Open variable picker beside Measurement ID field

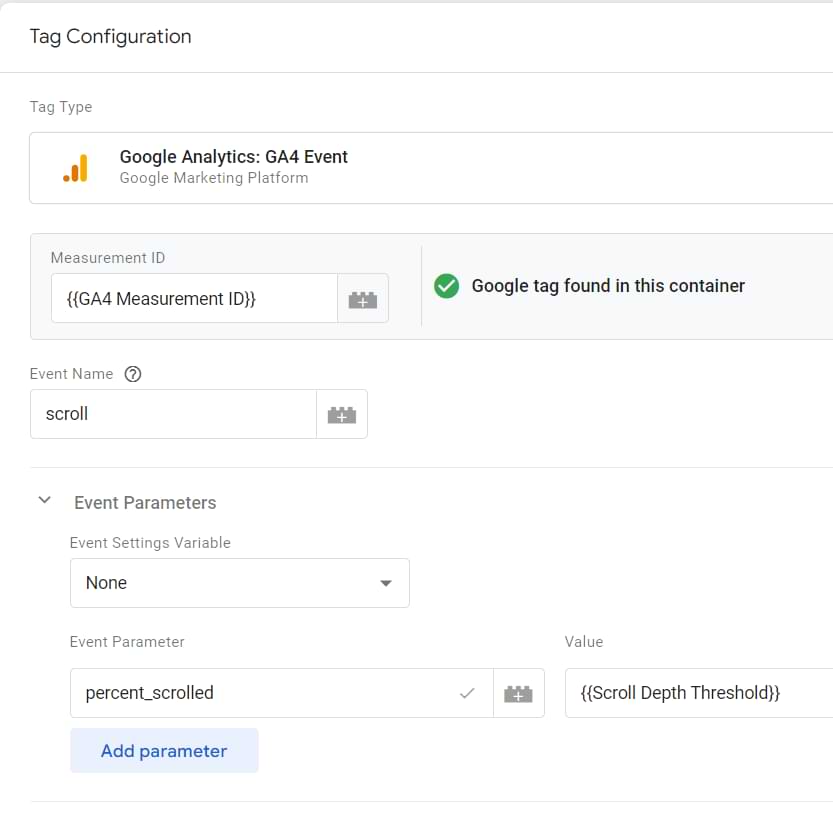(363, 299)
